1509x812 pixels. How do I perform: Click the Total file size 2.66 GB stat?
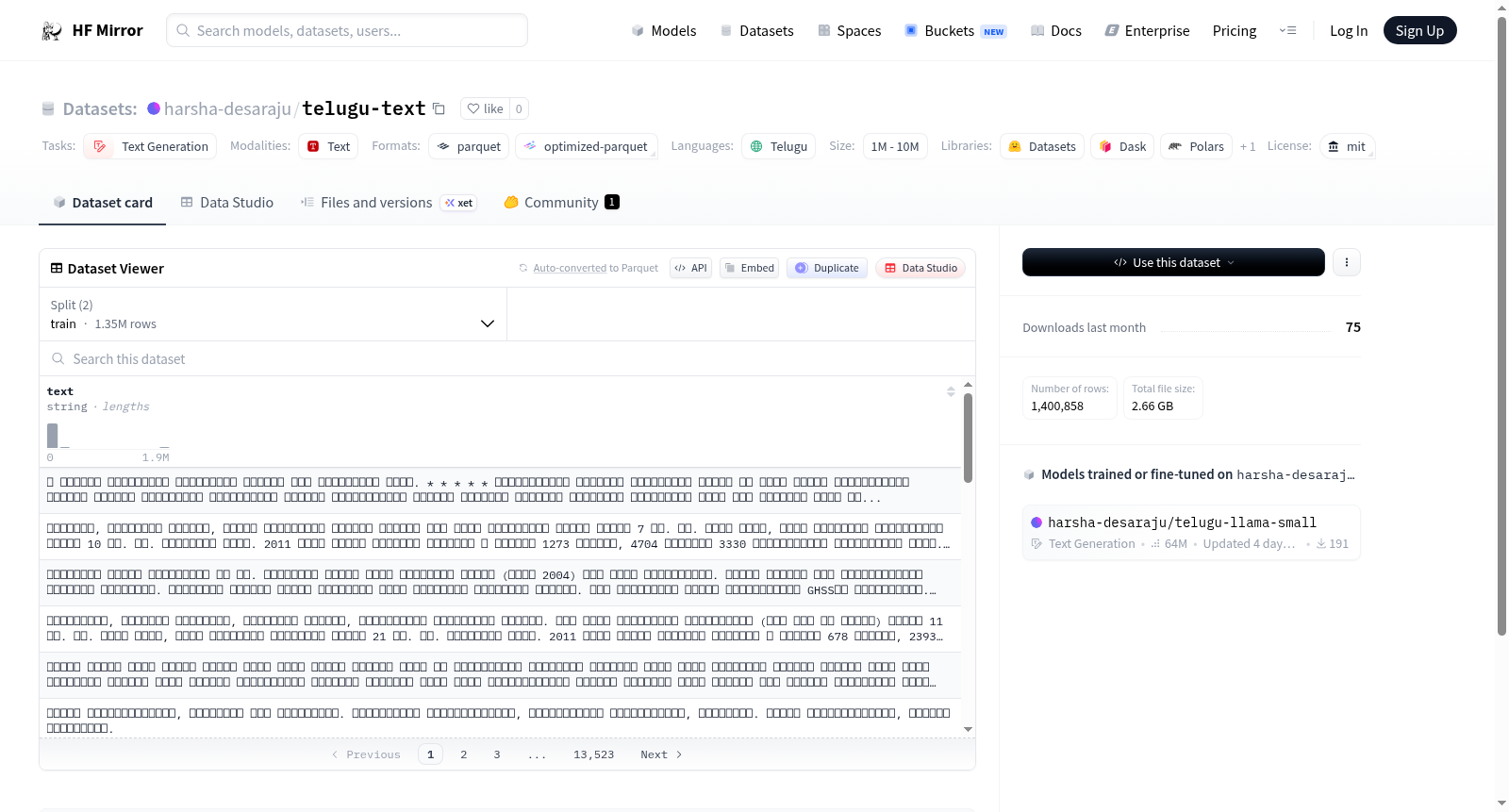[x=1163, y=398]
